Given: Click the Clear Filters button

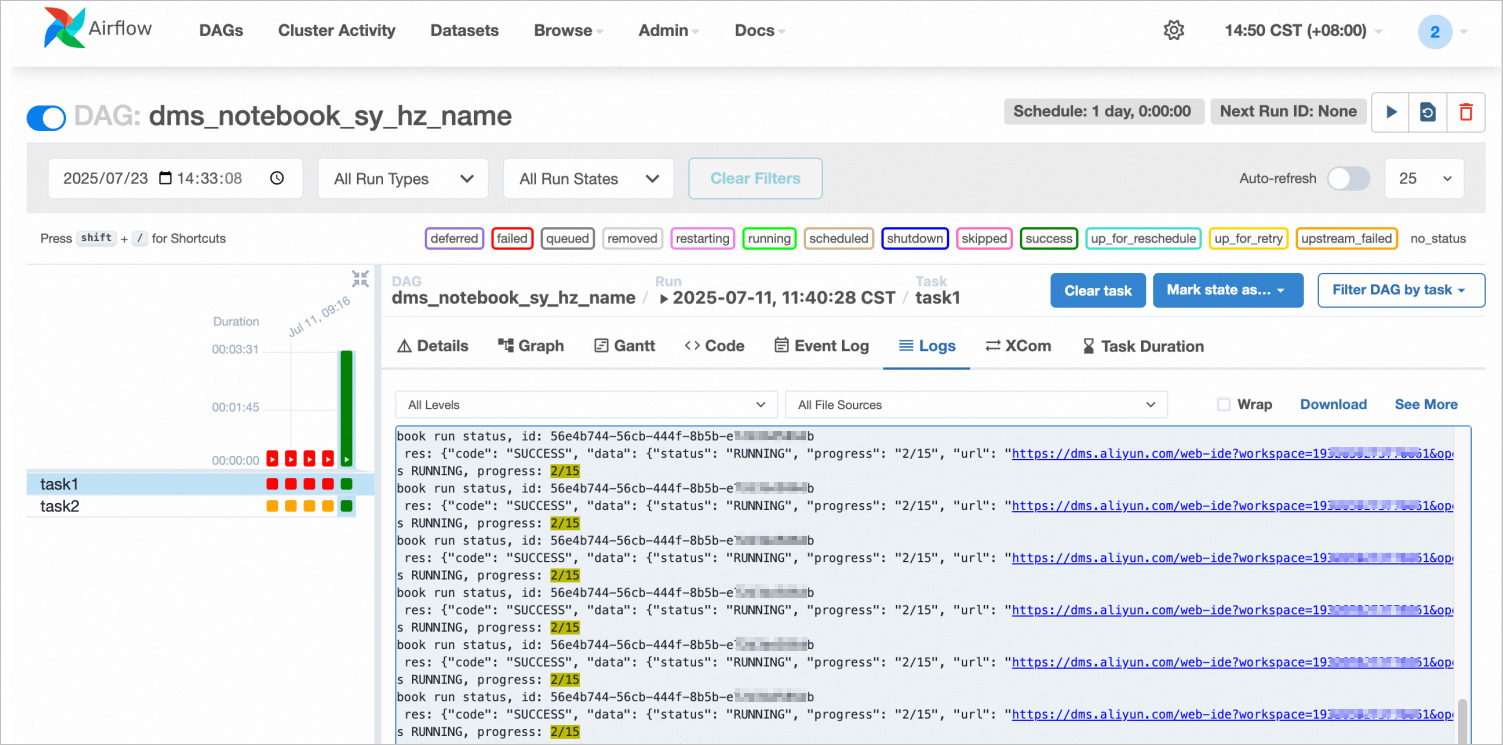Looking at the screenshot, I should coord(756,178).
